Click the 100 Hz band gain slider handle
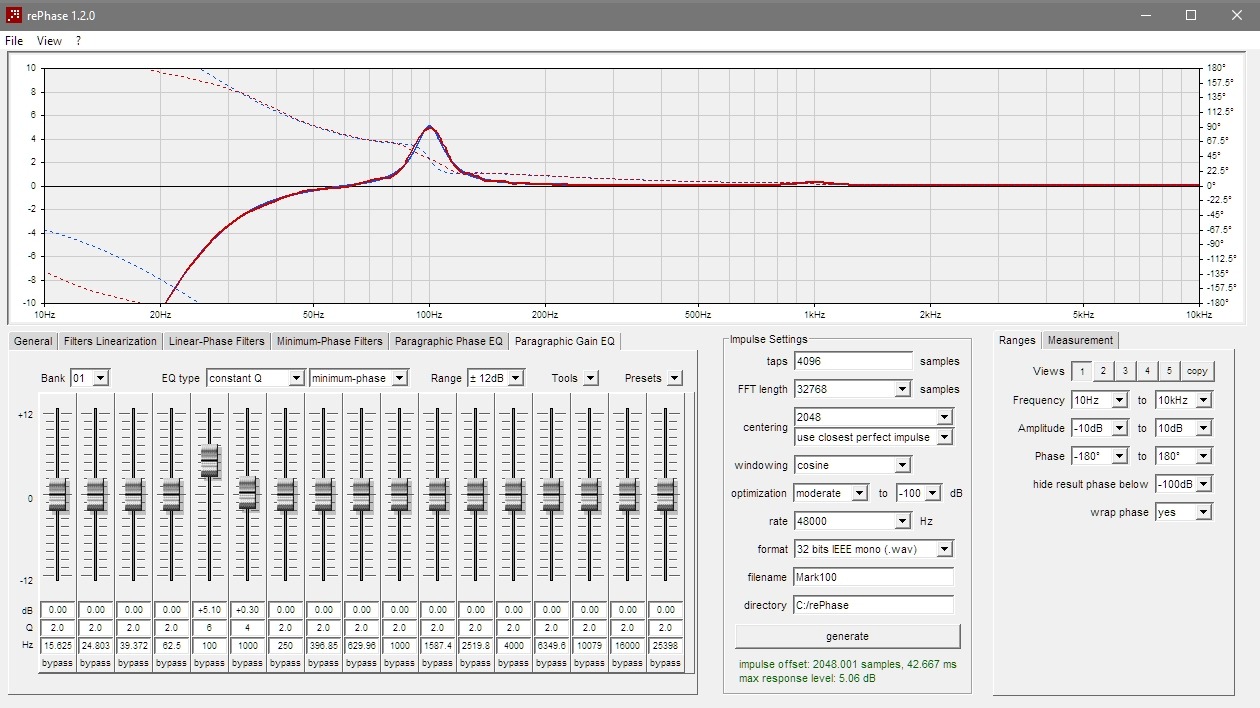 click(209, 461)
